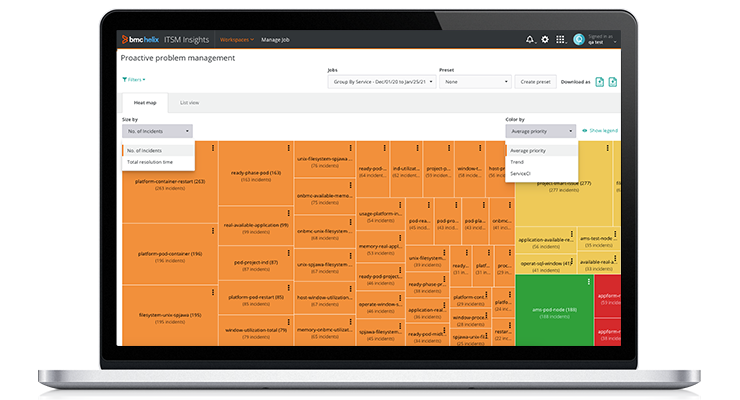Click the qa test user avatar
The height and width of the screenshot is (400, 740).
578,39
